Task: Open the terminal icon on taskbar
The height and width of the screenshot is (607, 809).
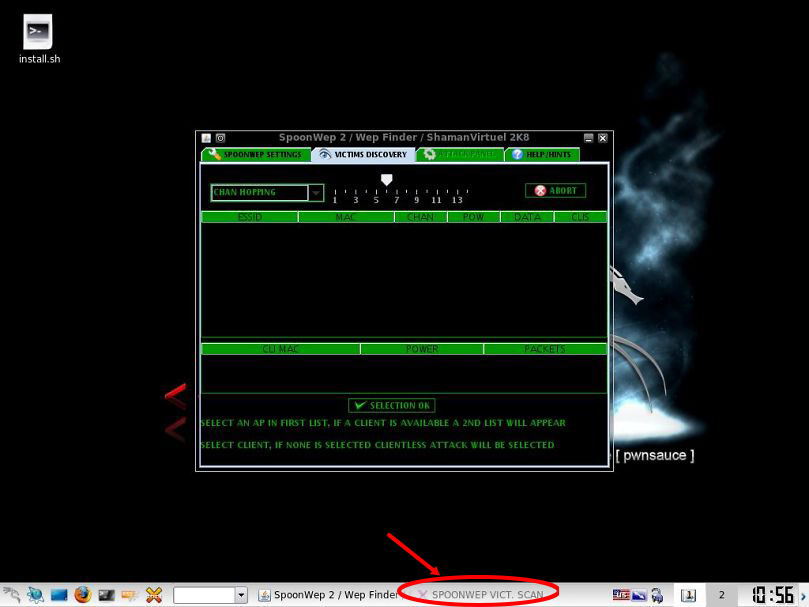Action: [x=106, y=595]
